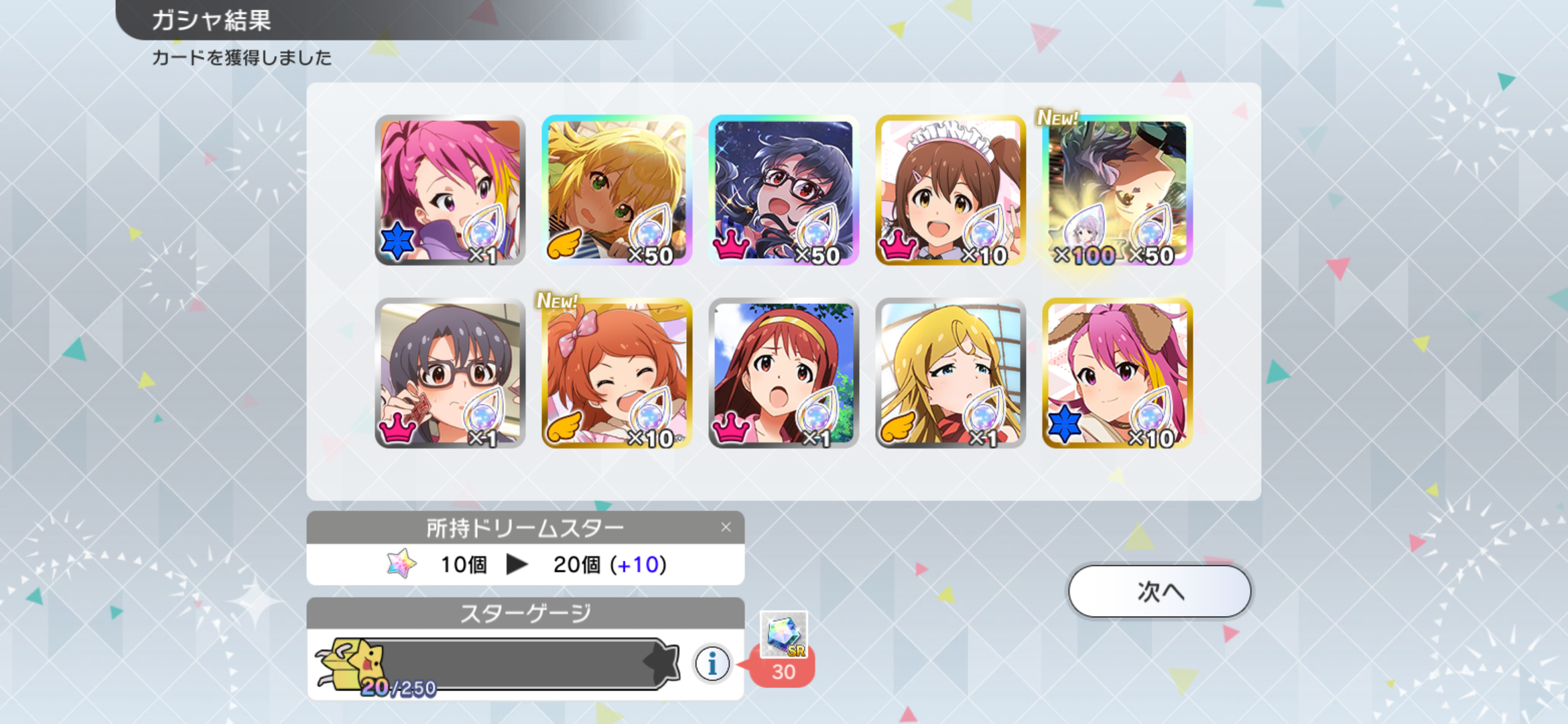
Task: Tap the red 30 count bubble
Action: (783, 671)
